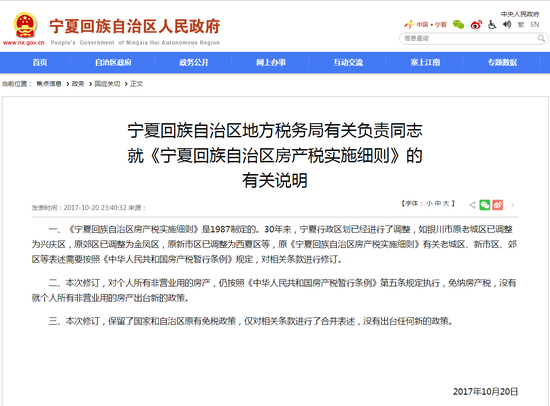Switch to Traditional Chinese 繁

click(521, 25)
